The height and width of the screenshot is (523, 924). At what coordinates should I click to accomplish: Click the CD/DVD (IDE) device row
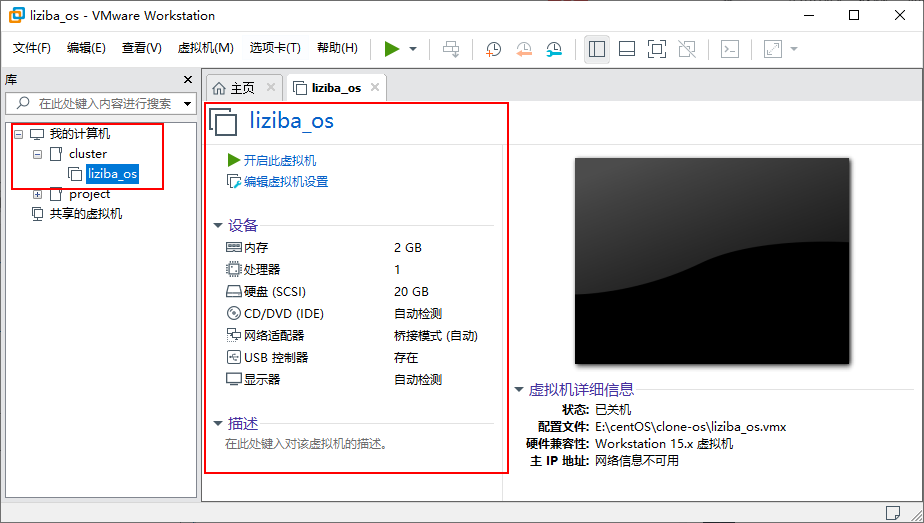point(359,314)
